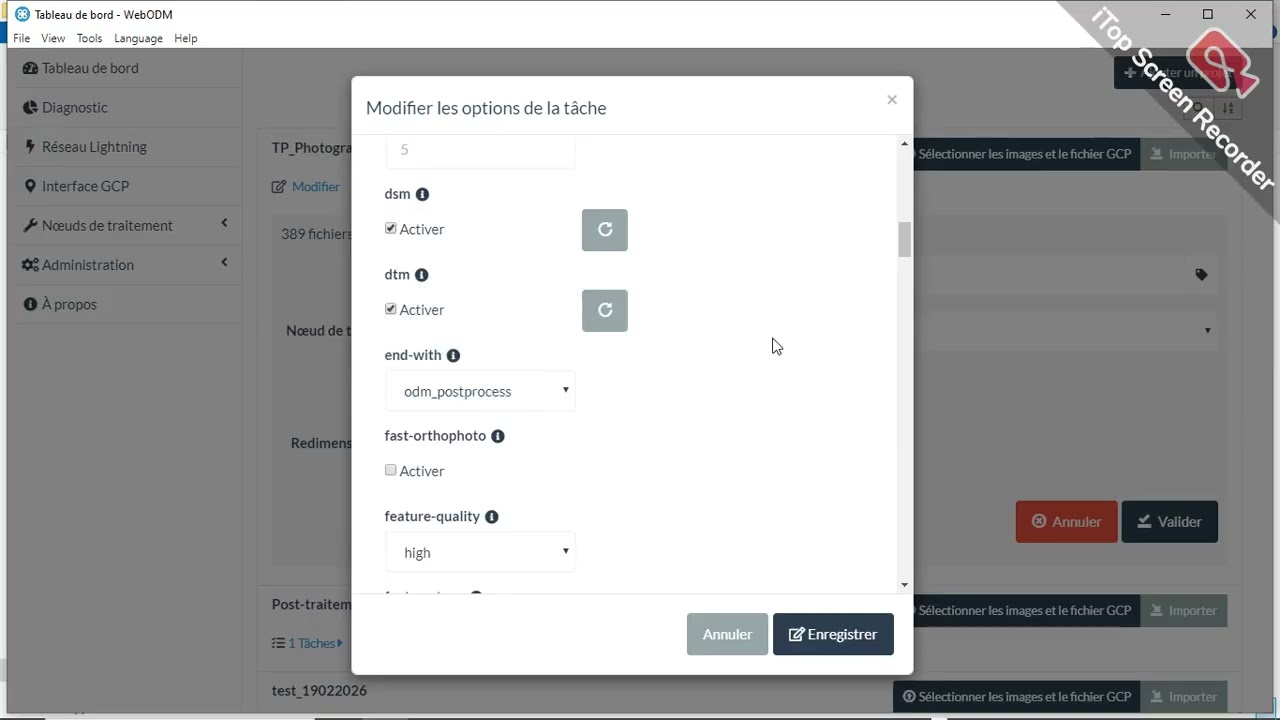Image resolution: width=1280 pixels, height=720 pixels.
Task: Click the dialog scrollbar up arrow
Action: coord(904,144)
